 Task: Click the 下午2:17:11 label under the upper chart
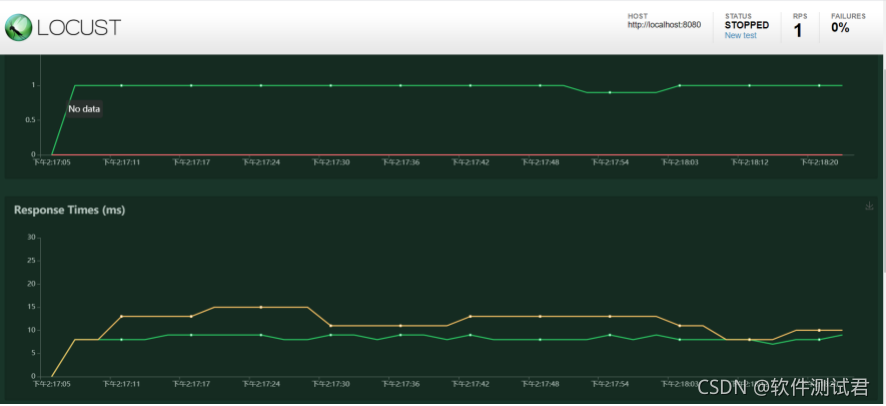pyautogui.click(x=120, y=162)
